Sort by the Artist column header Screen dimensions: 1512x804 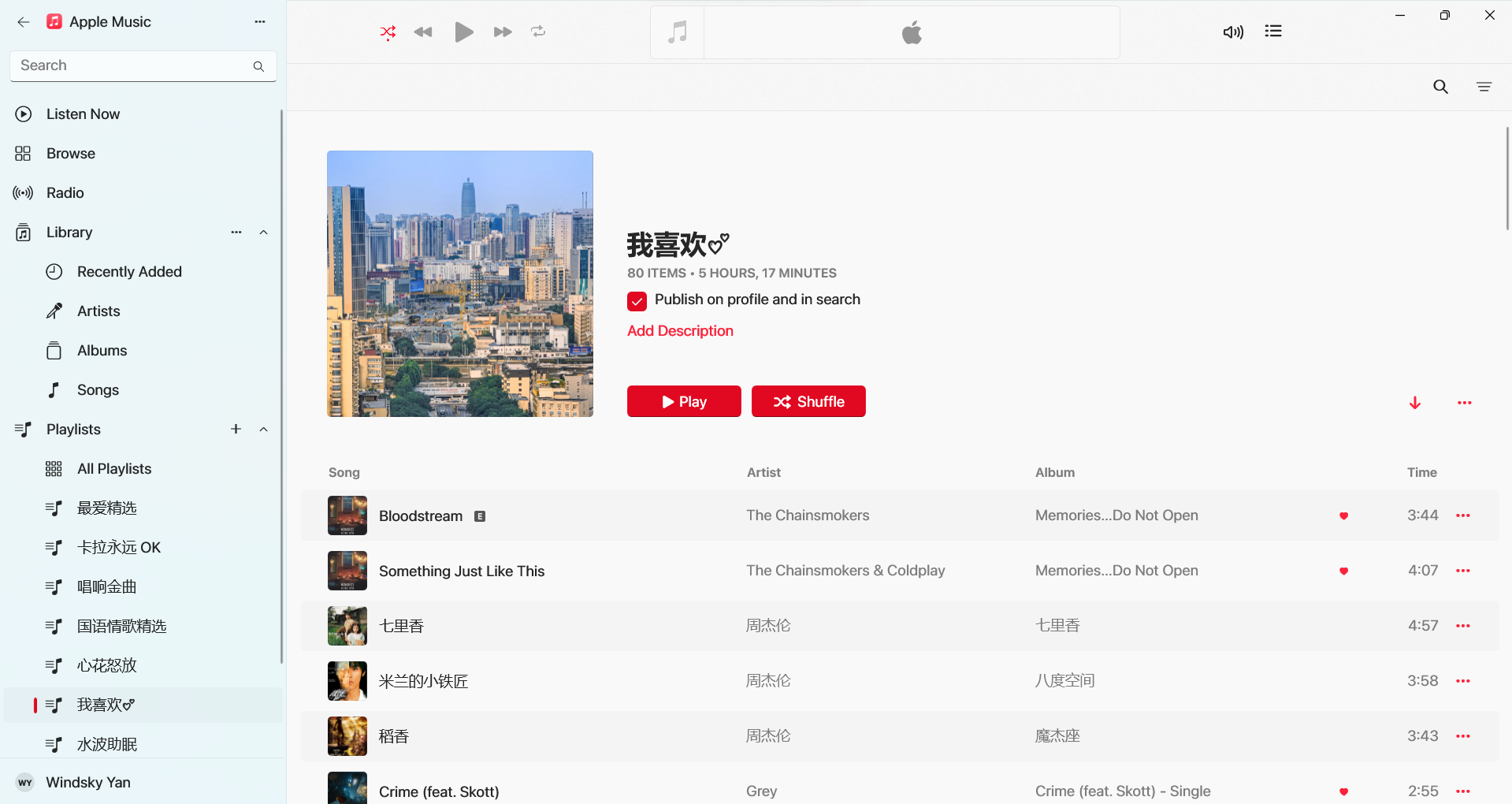tap(763, 472)
